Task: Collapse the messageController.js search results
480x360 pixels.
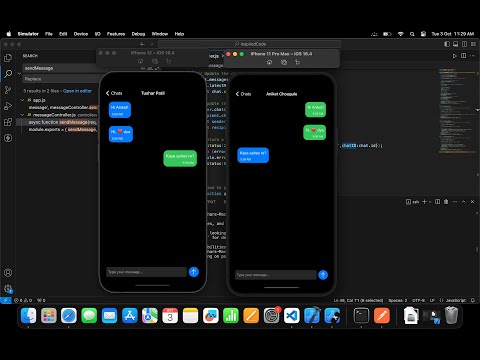Action: (22, 115)
